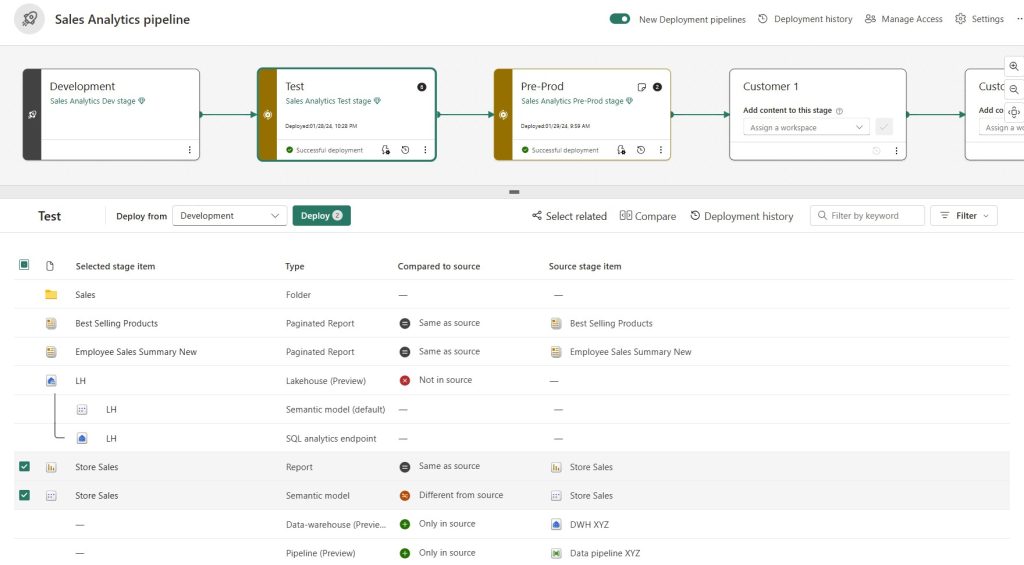1024x565 pixels.
Task: Click Different from source status
Action: click(x=452, y=495)
